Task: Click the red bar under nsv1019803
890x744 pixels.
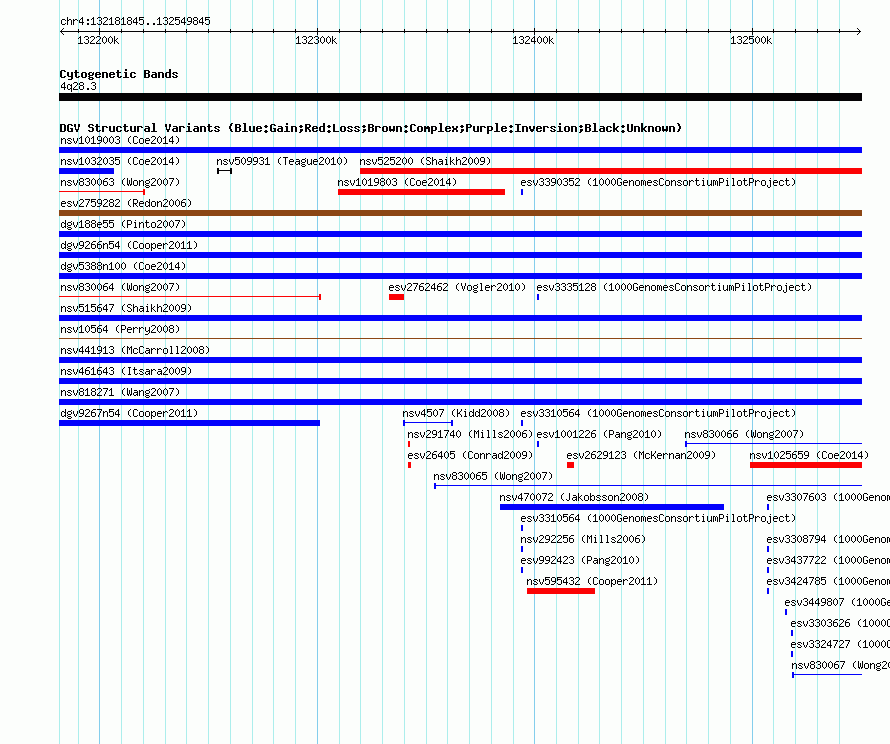Action: (421, 192)
